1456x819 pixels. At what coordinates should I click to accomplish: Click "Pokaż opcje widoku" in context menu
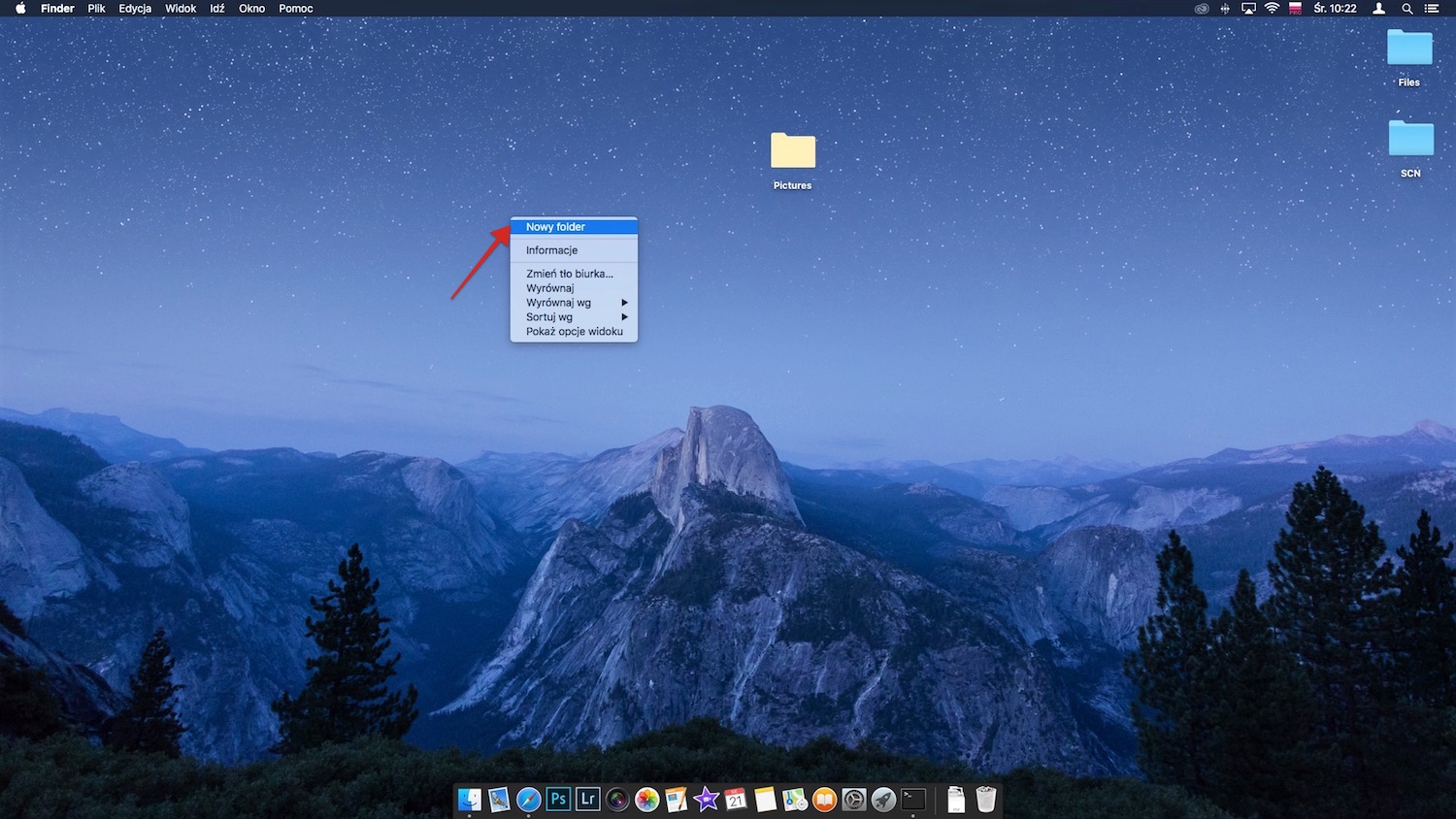[x=575, y=332]
